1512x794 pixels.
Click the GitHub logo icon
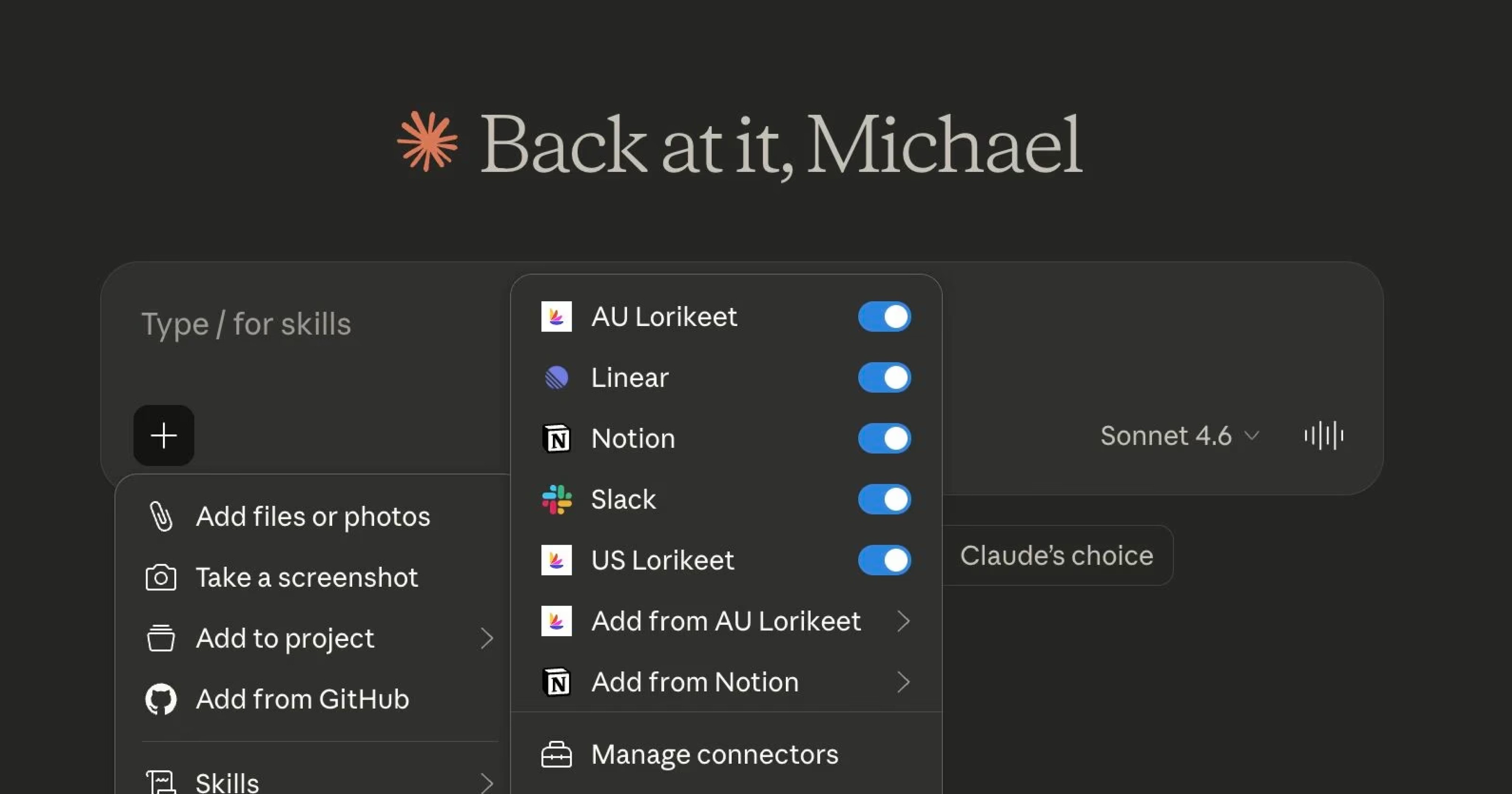point(160,699)
